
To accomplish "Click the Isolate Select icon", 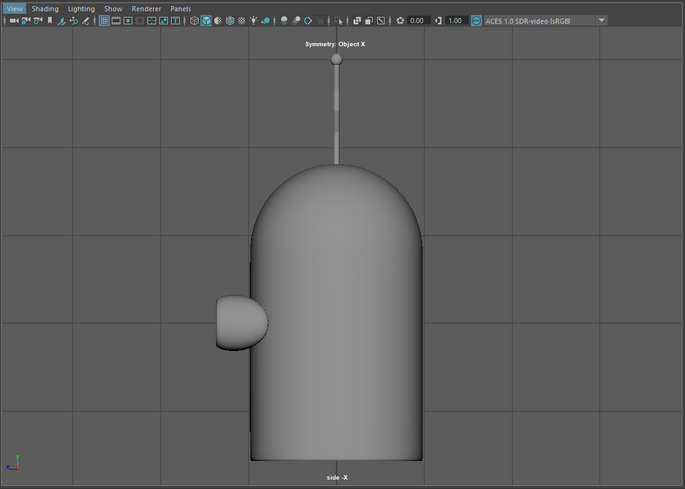I will [338, 21].
